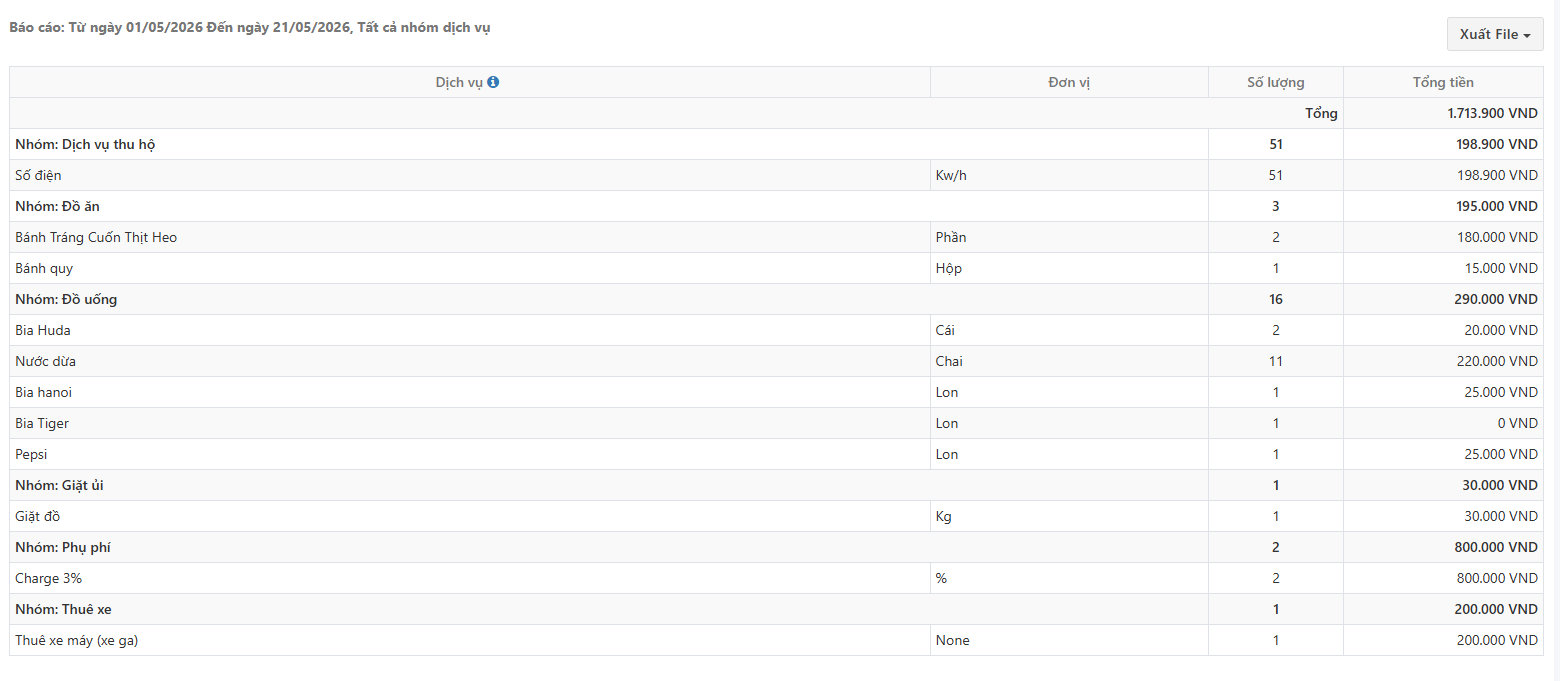Click the info icon beside Dịch vụ
This screenshot has height=681, width=1560.
(x=493, y=83)
